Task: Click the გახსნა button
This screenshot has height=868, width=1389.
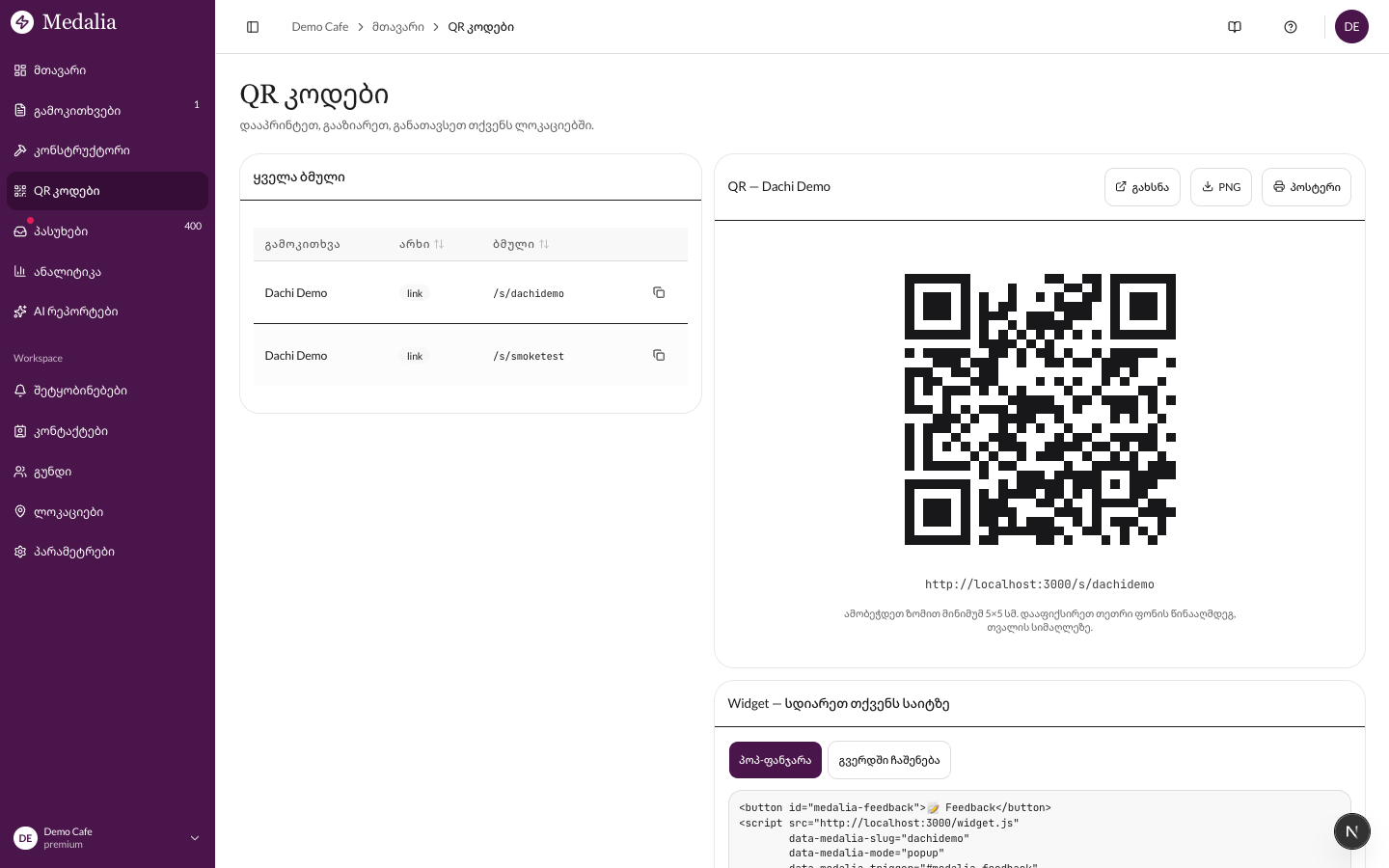Action: [x=1142, y=187]
